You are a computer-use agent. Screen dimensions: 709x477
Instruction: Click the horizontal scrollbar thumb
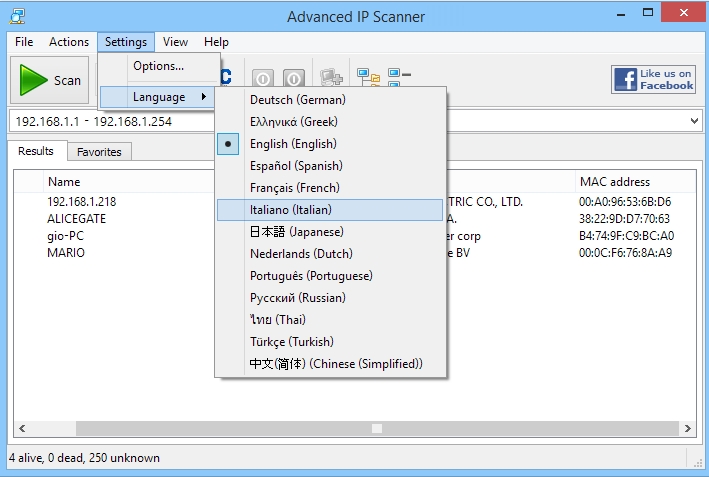pos(377,428)
